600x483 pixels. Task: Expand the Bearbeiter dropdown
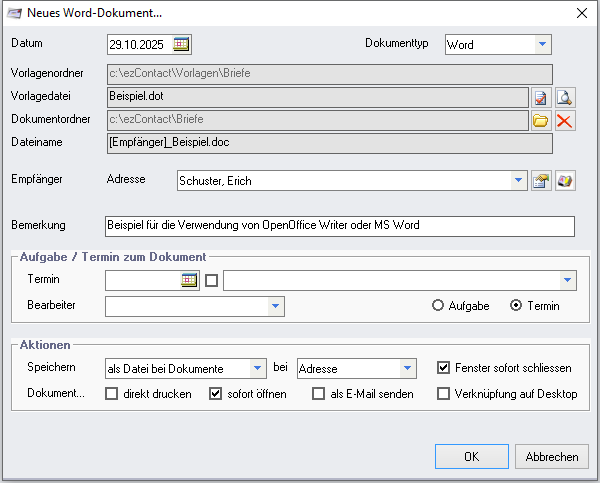pyautogui.click(x=275, y=305)
